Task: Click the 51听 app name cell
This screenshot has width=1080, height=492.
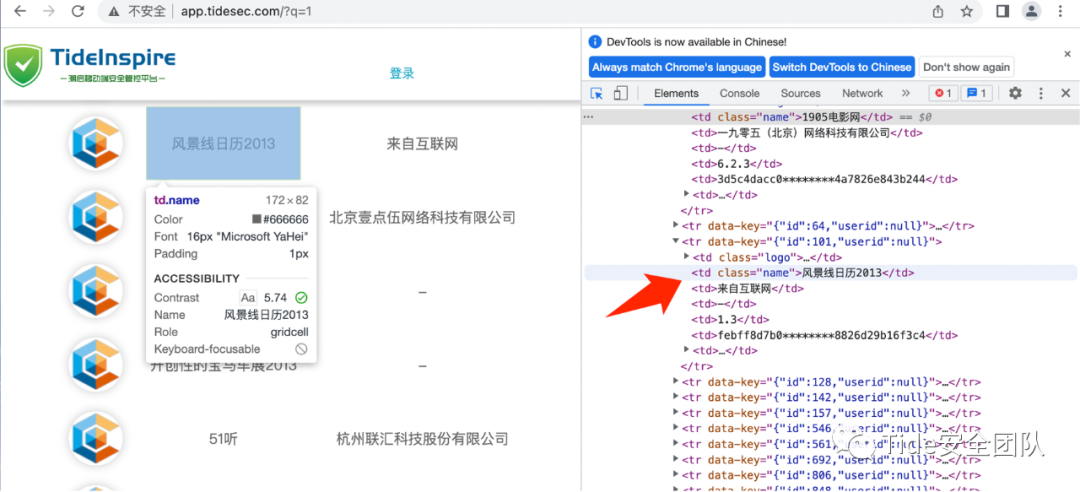Action: pos(223,439)
